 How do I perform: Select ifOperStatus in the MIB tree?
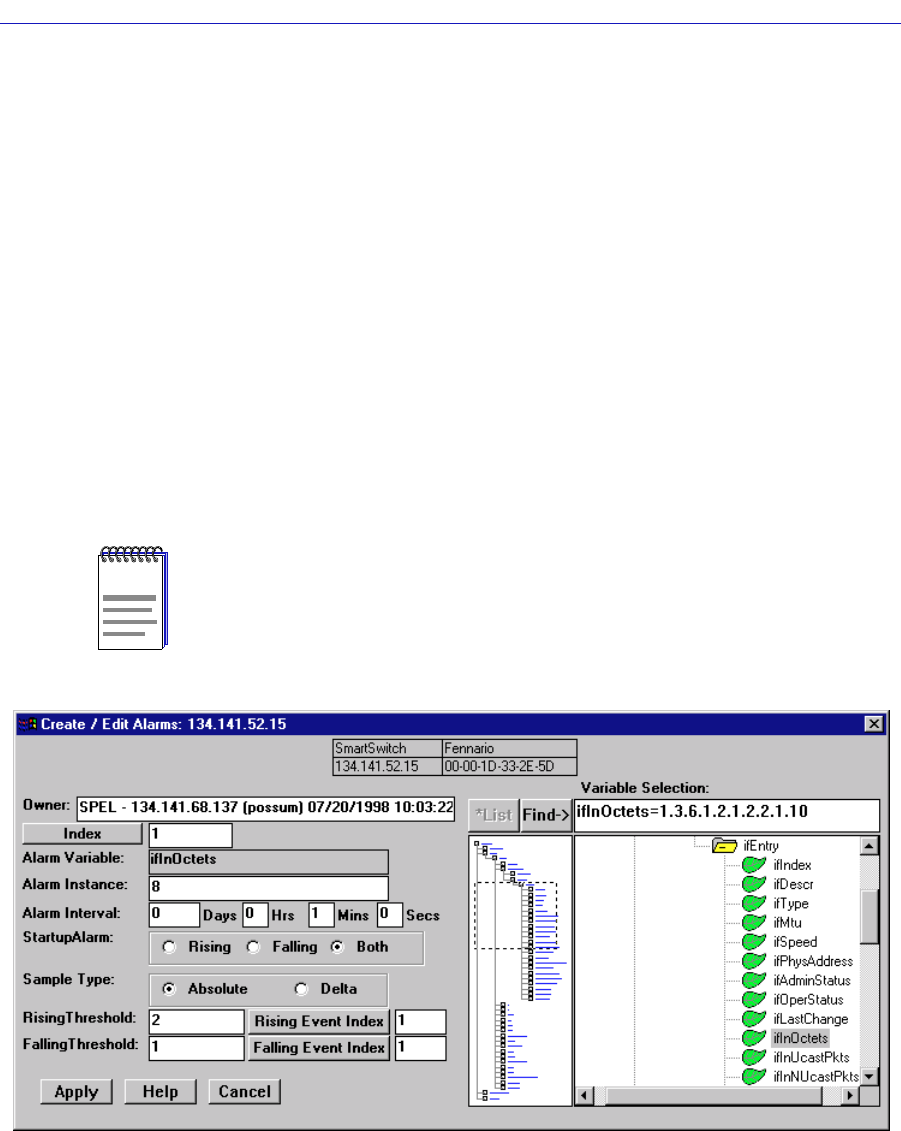[x=808, y=1000]
